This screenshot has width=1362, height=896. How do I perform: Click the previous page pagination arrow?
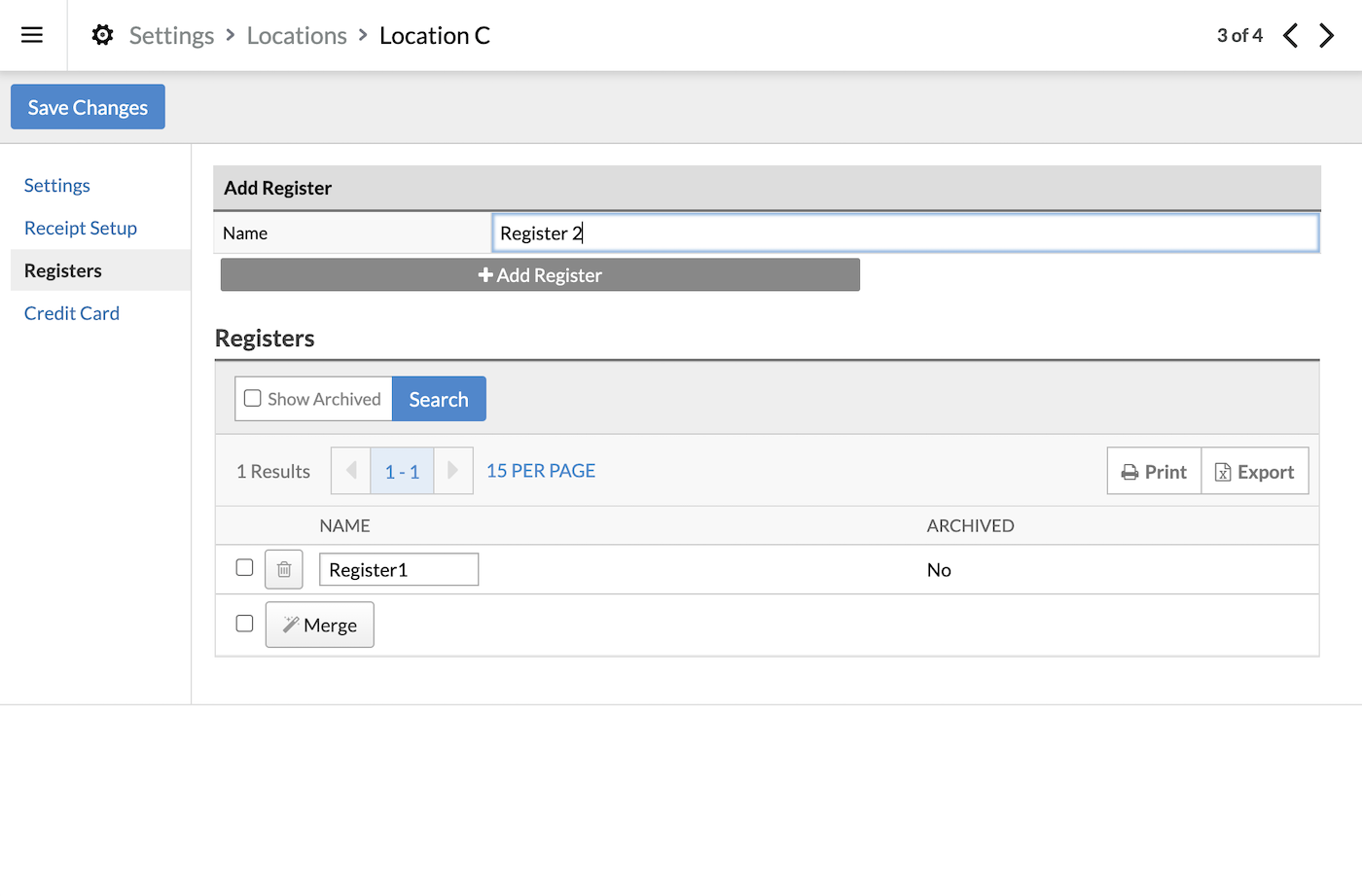(350, 470)
